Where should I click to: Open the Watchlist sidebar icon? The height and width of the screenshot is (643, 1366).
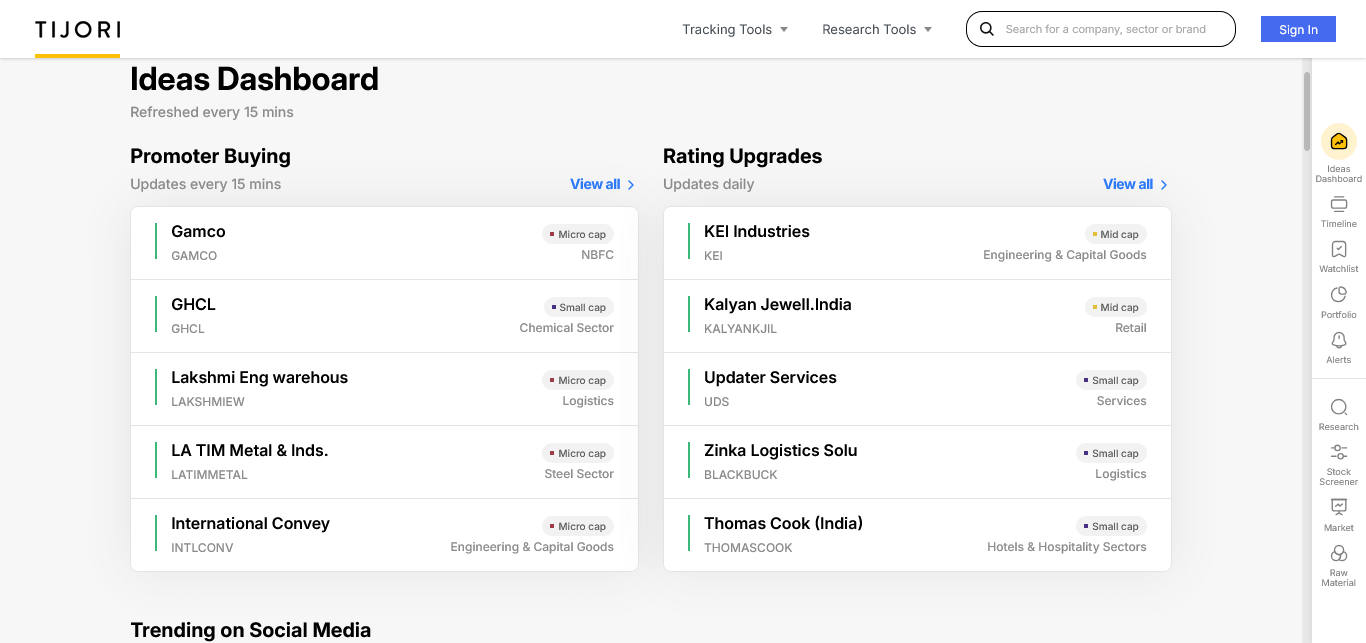point(1338,249)
